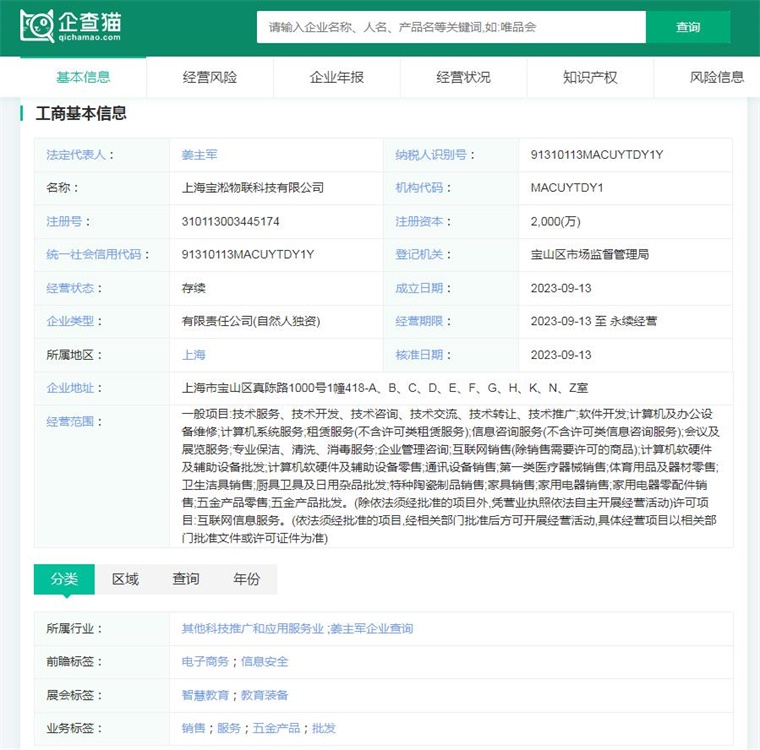
Task: Click the qichamao cat logo
Action: 70,26
